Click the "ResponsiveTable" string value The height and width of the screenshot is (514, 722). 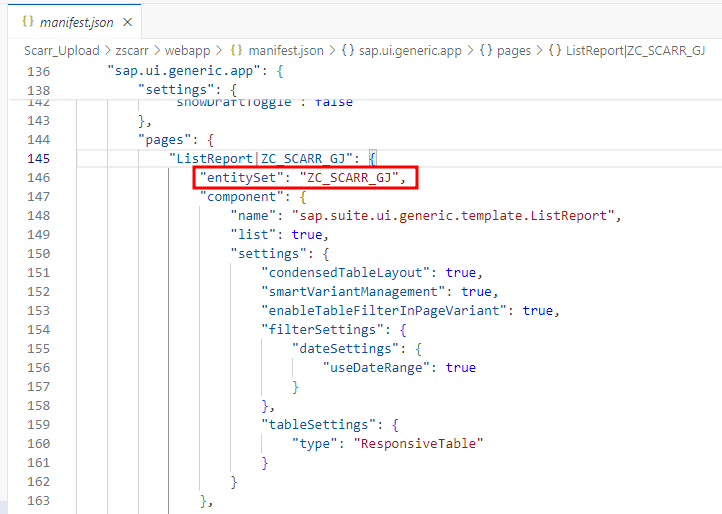(x=418, y=443)
